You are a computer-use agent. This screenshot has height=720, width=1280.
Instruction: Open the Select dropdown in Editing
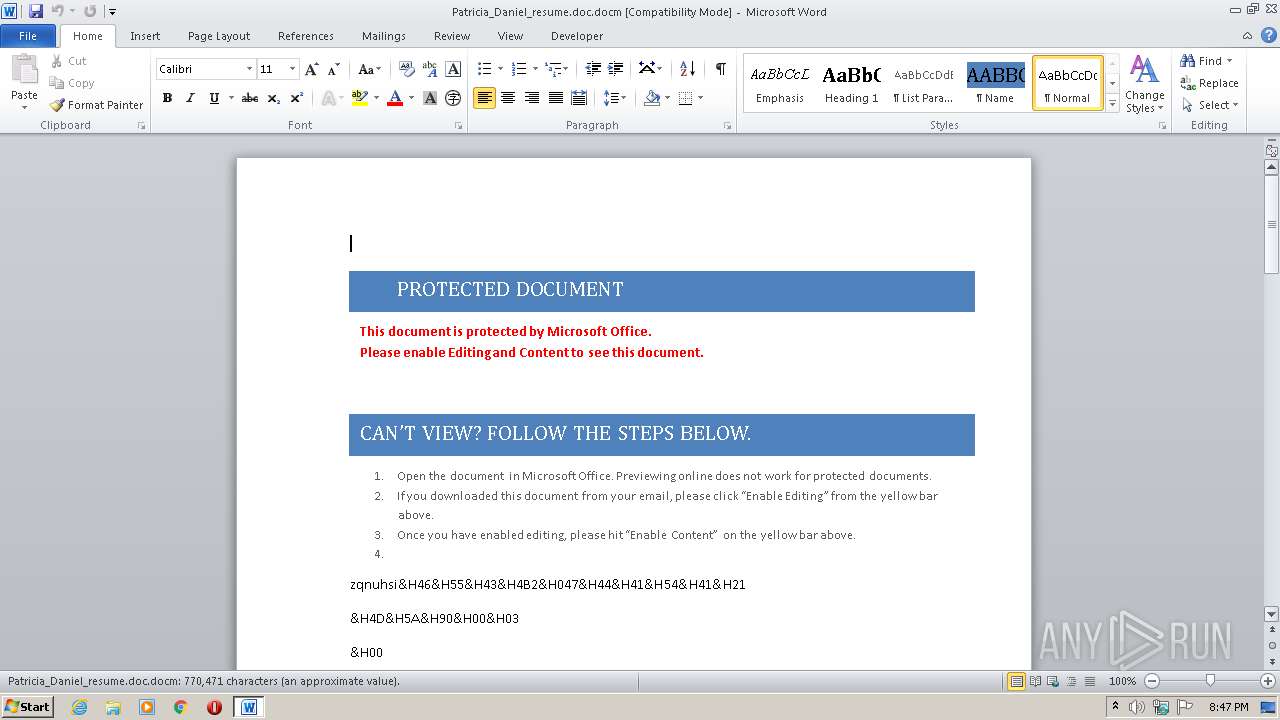[x=1210, y=105]
